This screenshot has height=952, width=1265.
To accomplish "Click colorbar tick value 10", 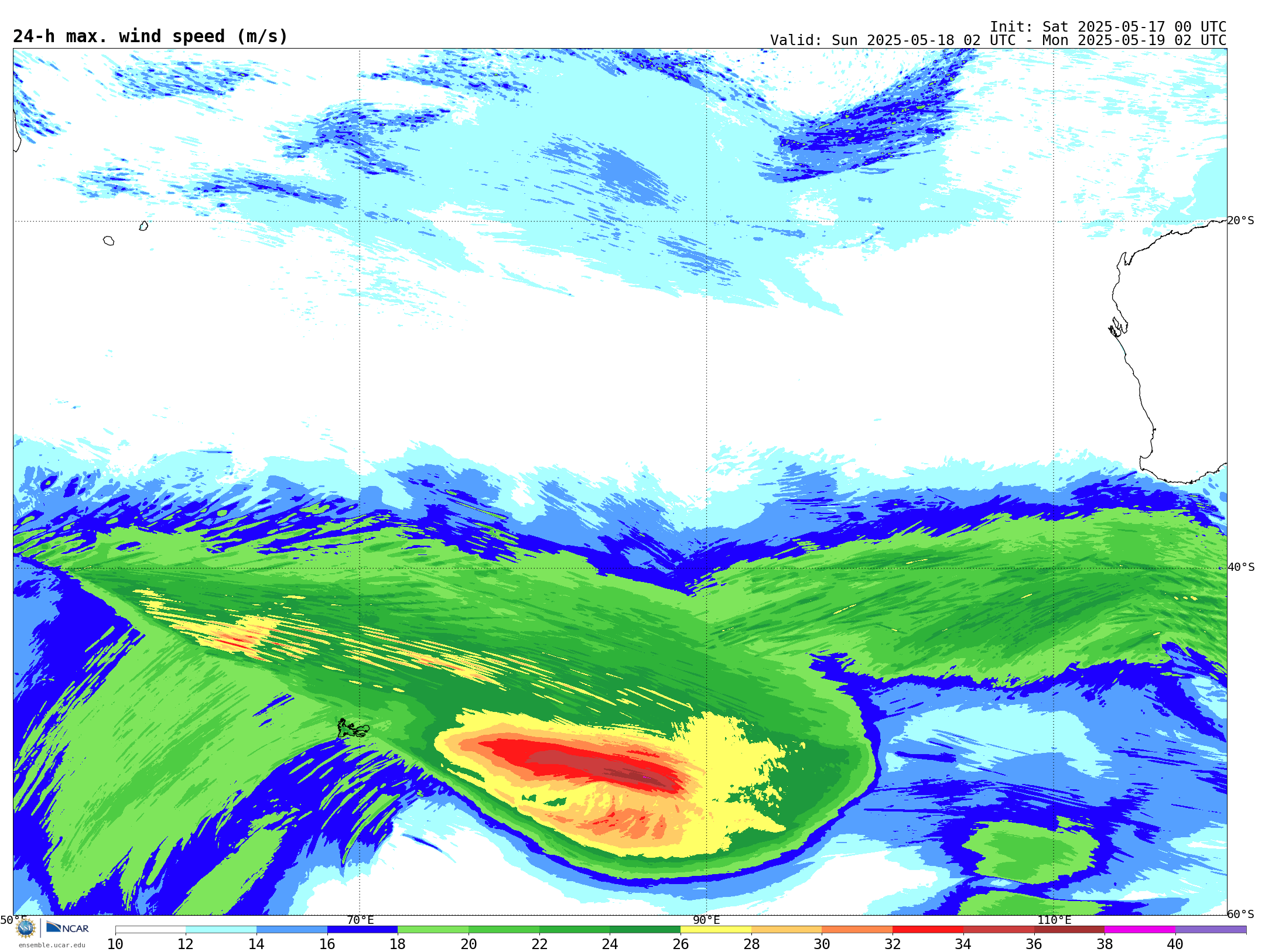I will pyautogui.click(x=115, y=944).
